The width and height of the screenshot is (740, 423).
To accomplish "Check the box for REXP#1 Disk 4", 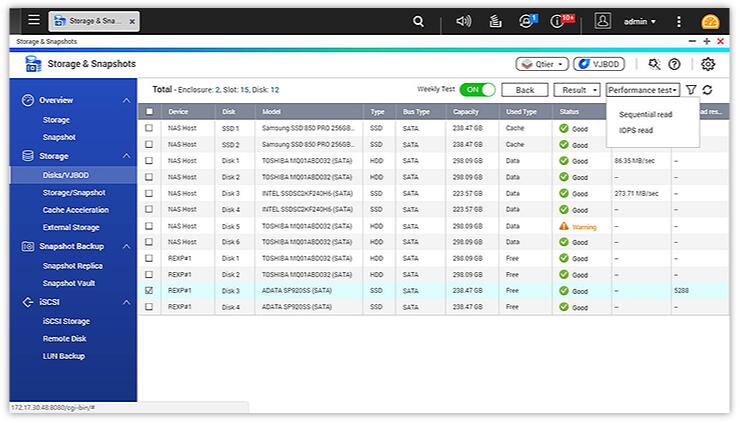I will tap(149, 306).
